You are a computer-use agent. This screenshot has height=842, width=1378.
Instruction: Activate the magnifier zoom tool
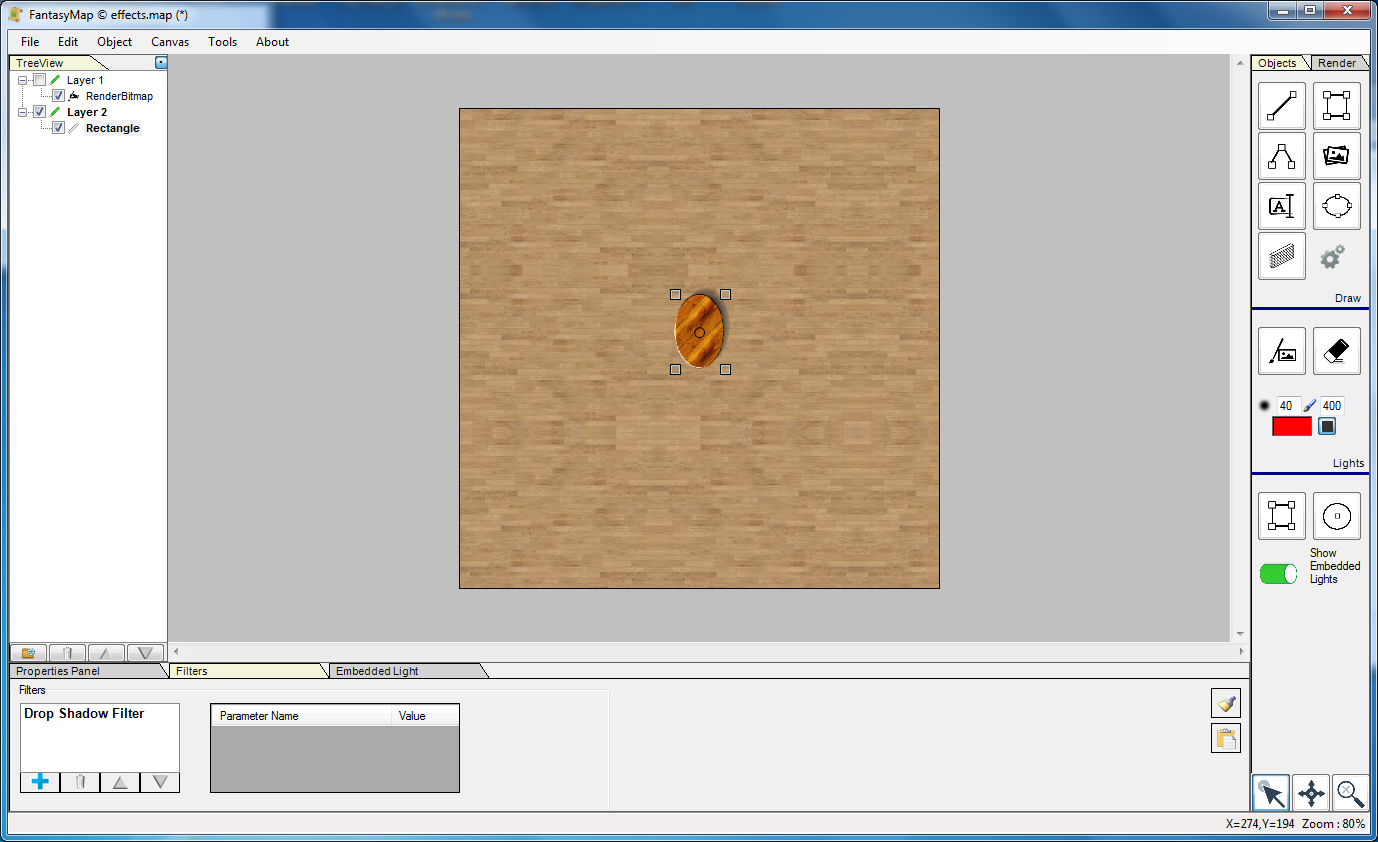[x=1351, y=794]
